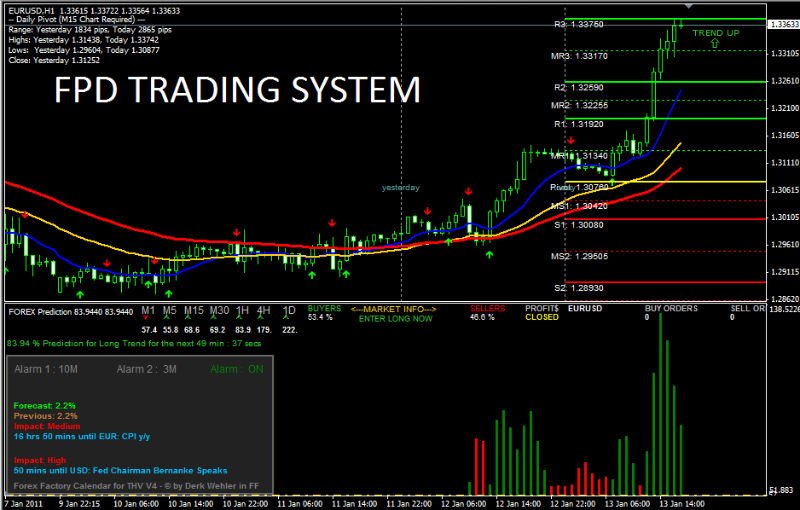Image resolution: width=800 pixels, height=510 pixels.
Task: Click the current price tag 1.33633
Action: (784, 24)
